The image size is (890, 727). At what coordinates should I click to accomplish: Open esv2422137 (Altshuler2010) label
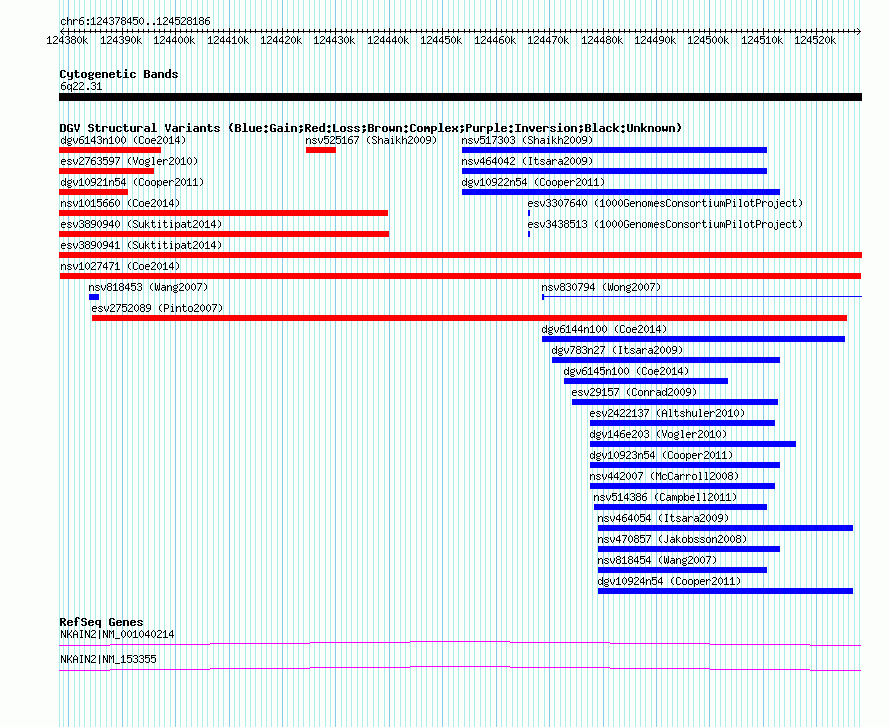tap(667, 413)
